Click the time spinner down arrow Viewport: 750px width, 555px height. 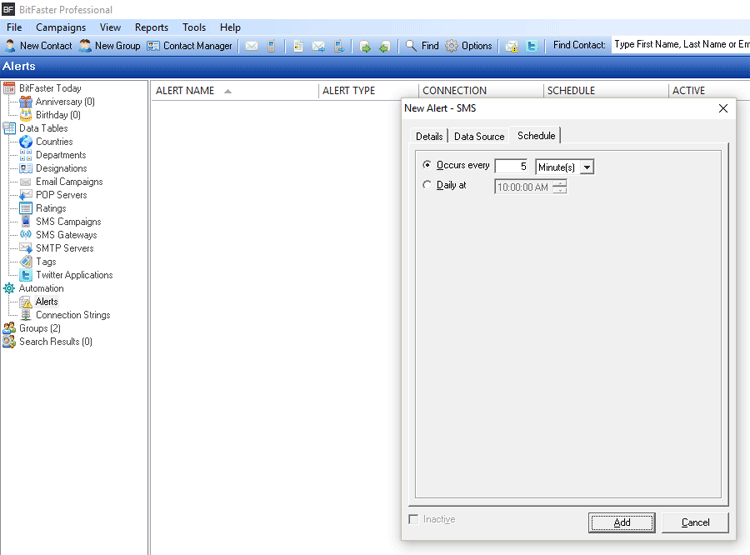tap(560, 190)
